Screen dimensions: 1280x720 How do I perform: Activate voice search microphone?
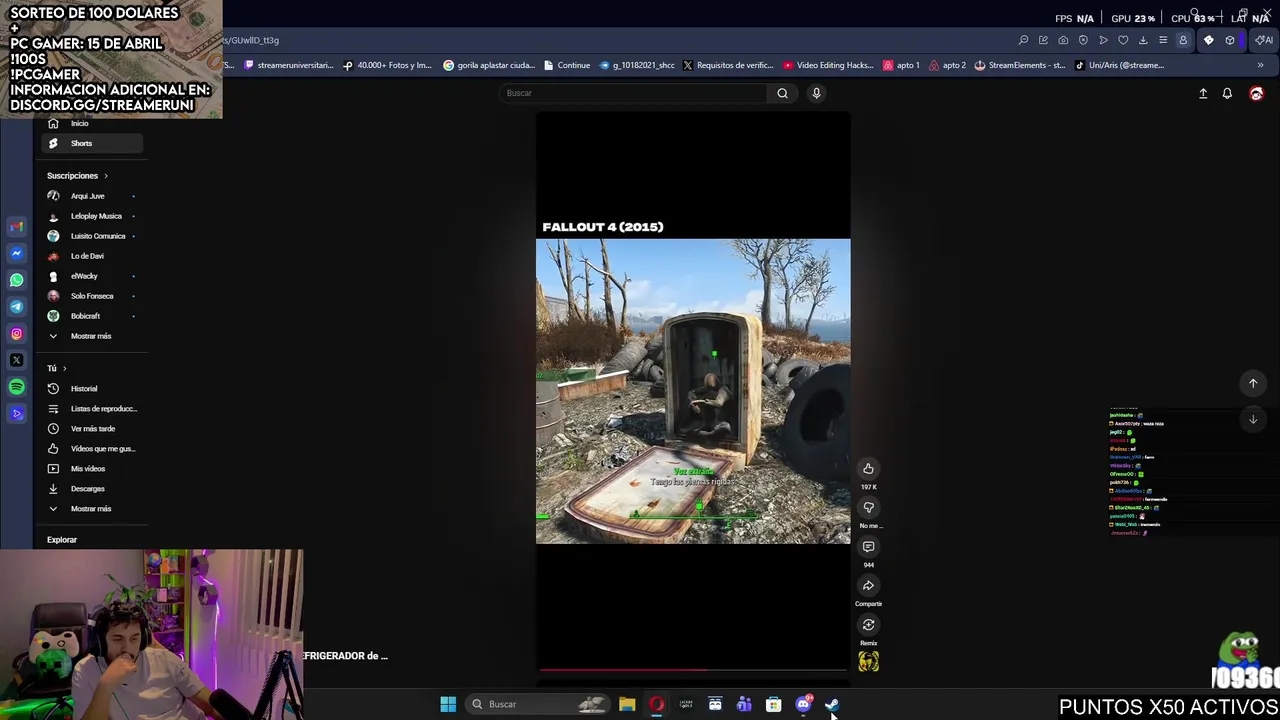[816, 93]
